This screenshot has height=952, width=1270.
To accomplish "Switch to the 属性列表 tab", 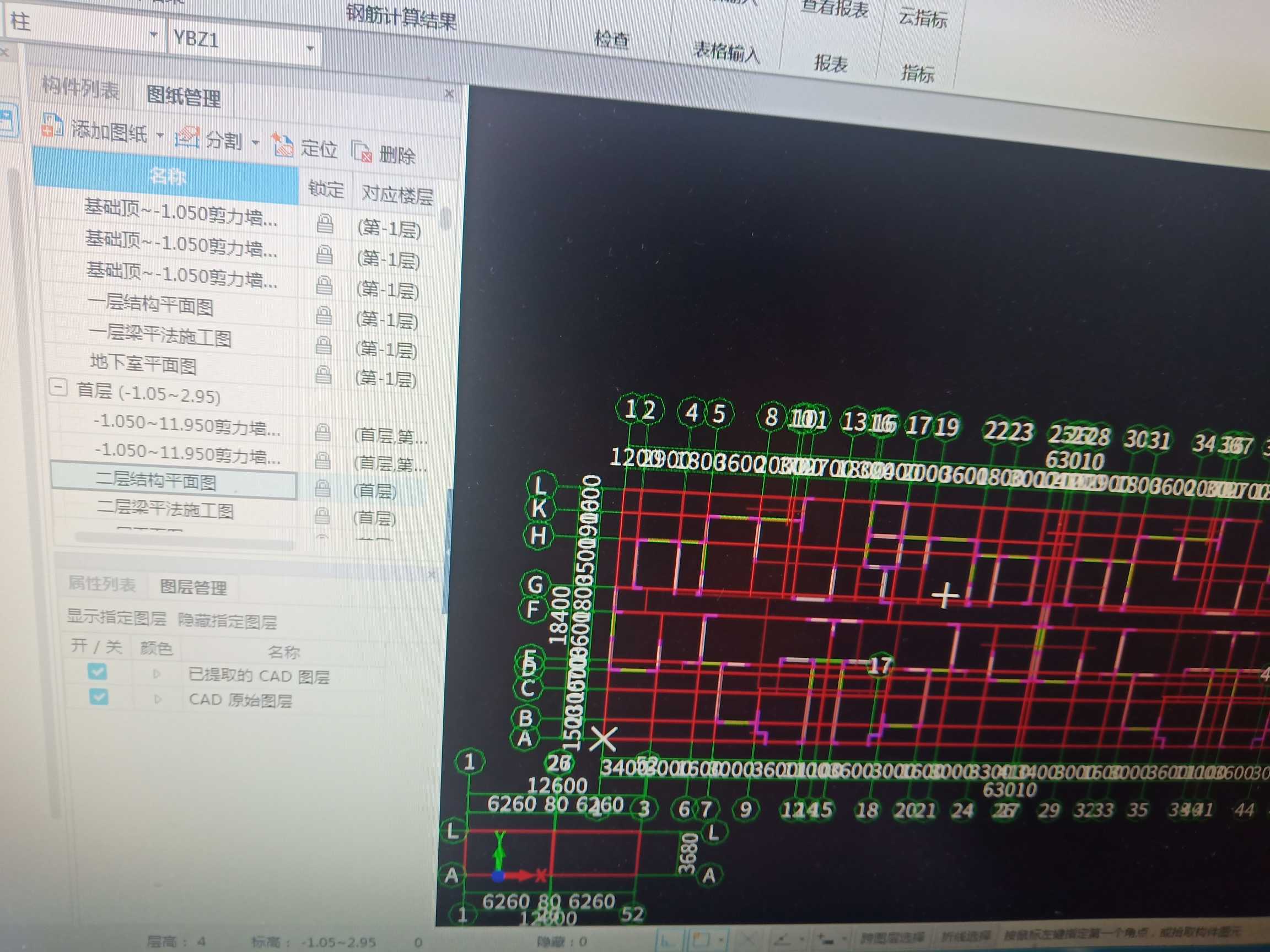I will pyautogui.click(x=101, y=583).
